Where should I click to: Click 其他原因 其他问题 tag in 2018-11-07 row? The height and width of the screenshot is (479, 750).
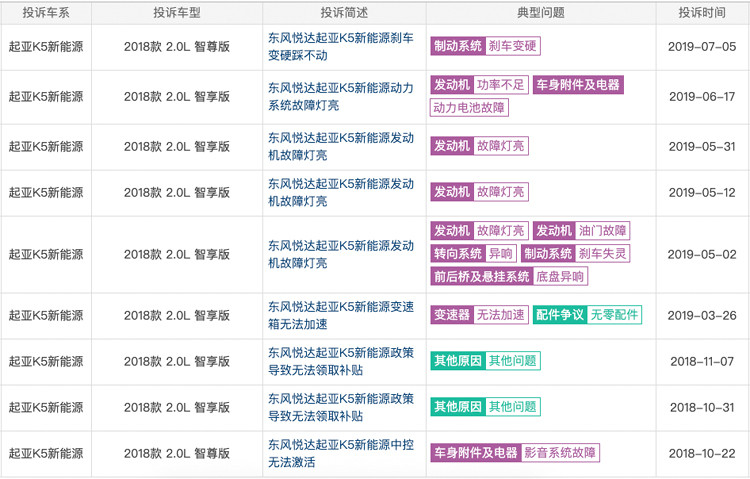click(x=485, y=361)
